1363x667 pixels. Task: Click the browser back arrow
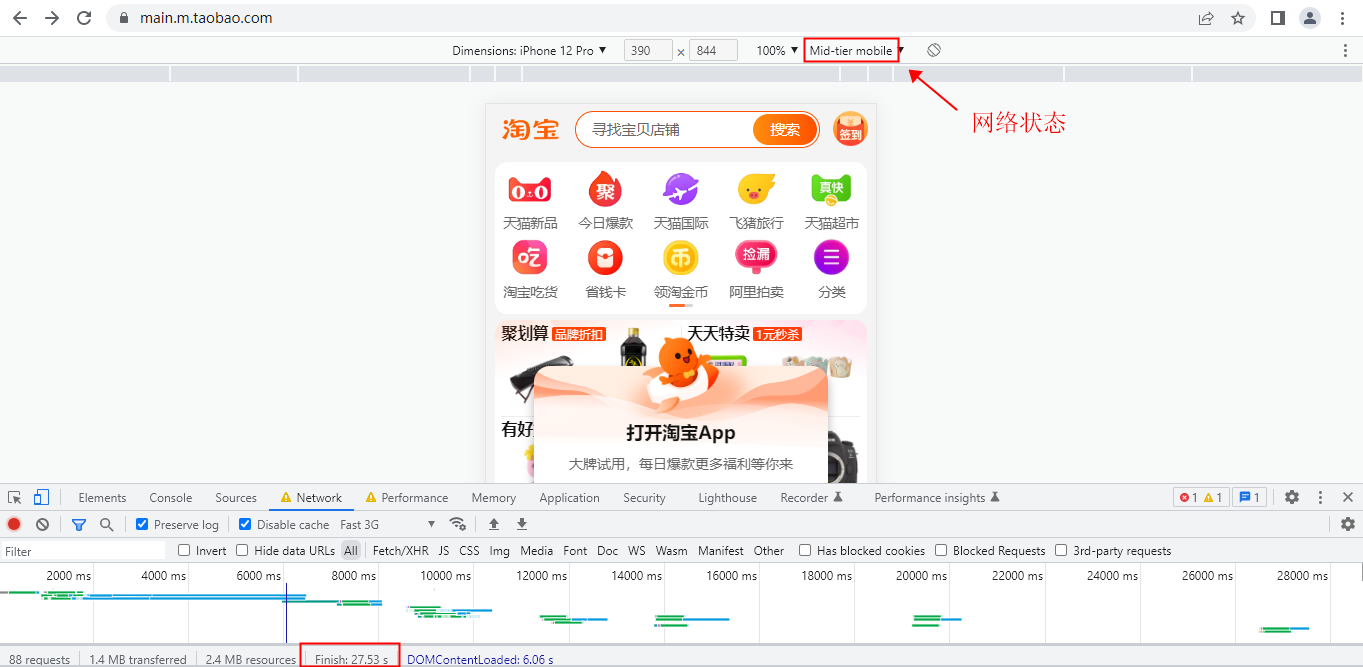20,18
